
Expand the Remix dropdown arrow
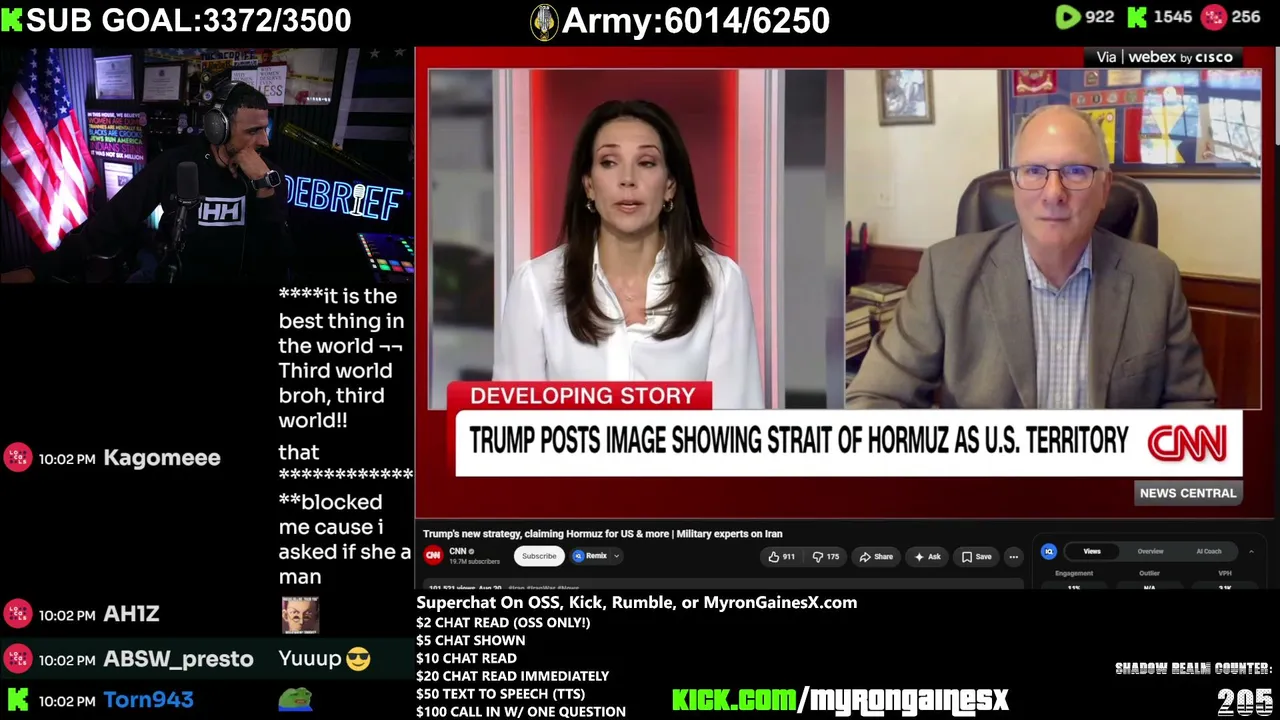click(617, 556)
